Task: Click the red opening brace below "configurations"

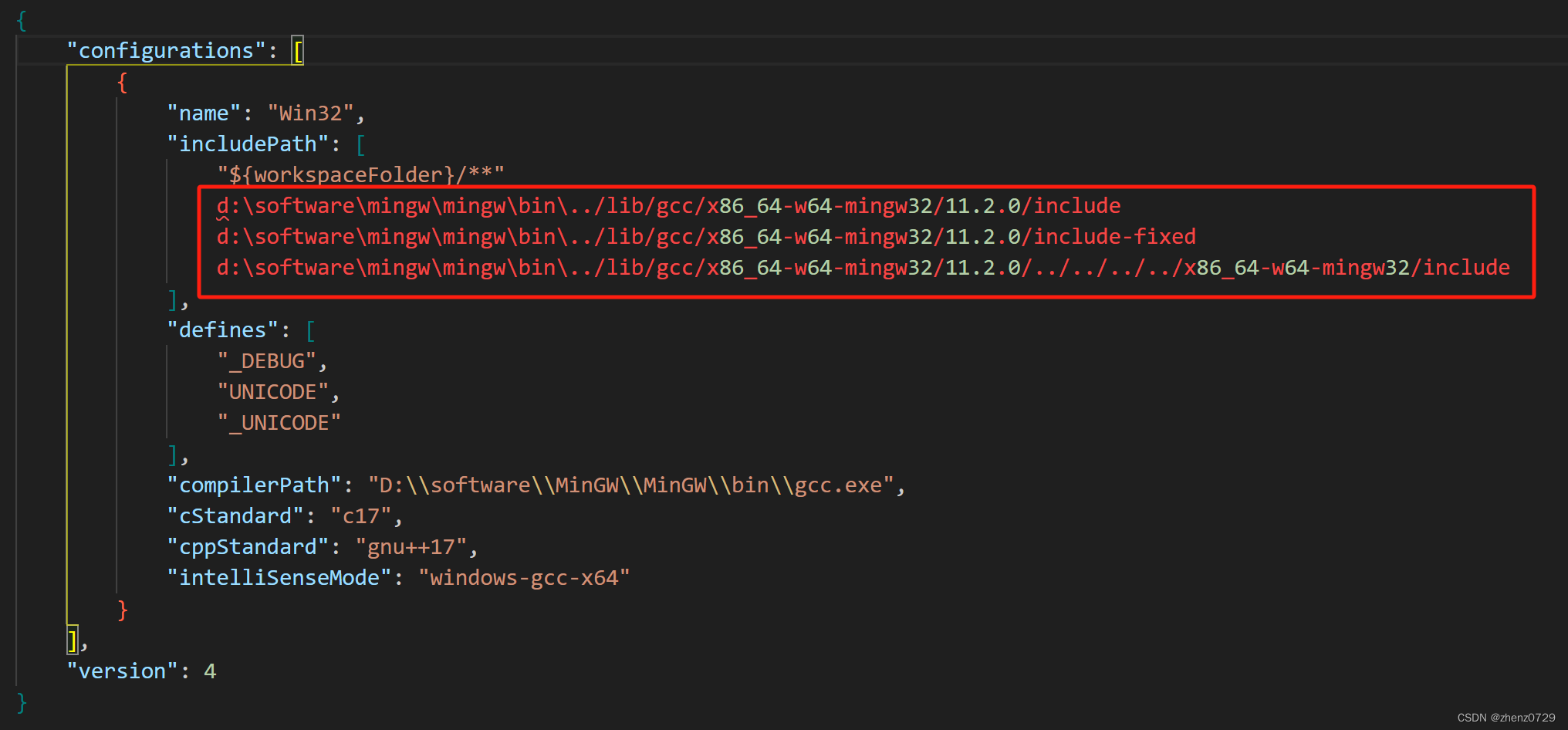Action: pyautogui.click(x=123, y=82)
